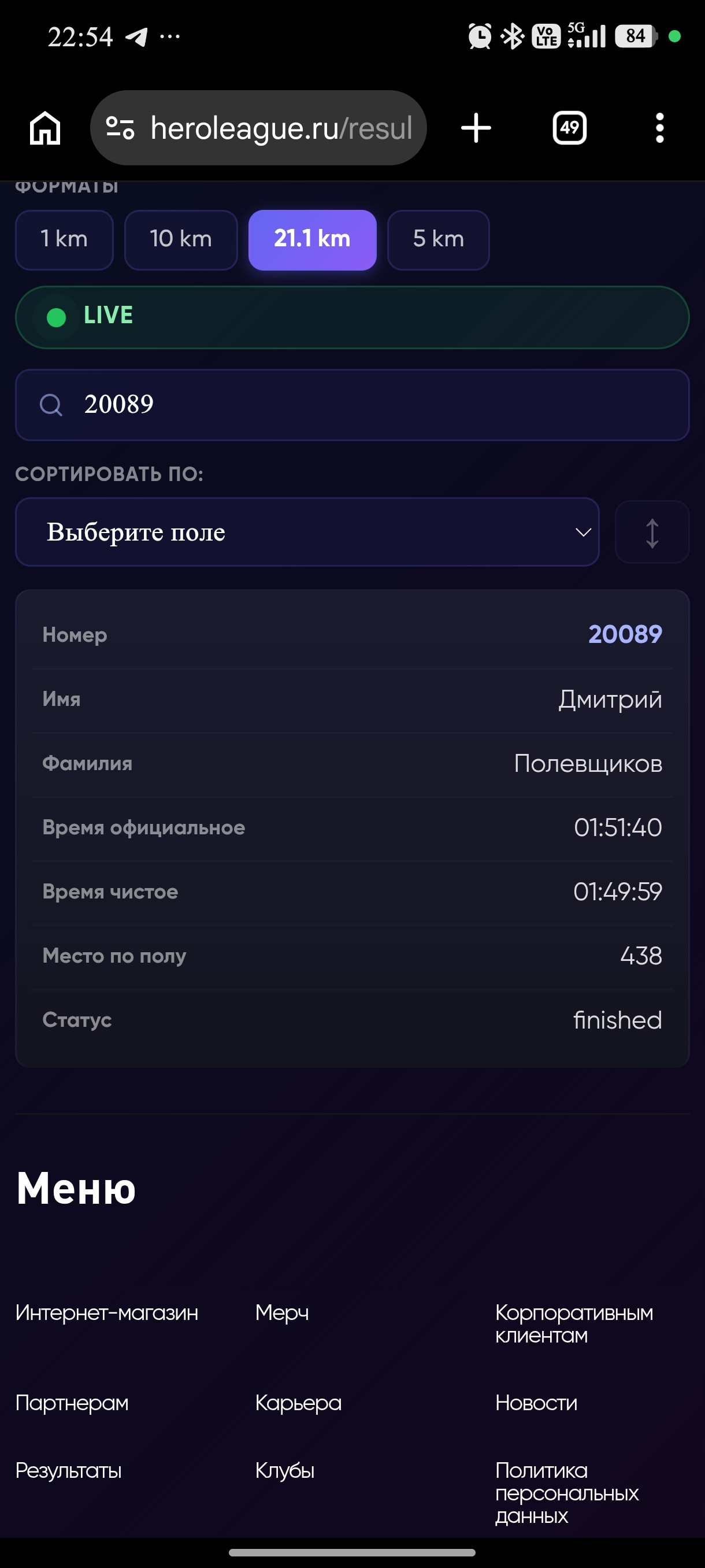705x1568 pixels.
Task: Select the 10 km format
Action: 181,240
